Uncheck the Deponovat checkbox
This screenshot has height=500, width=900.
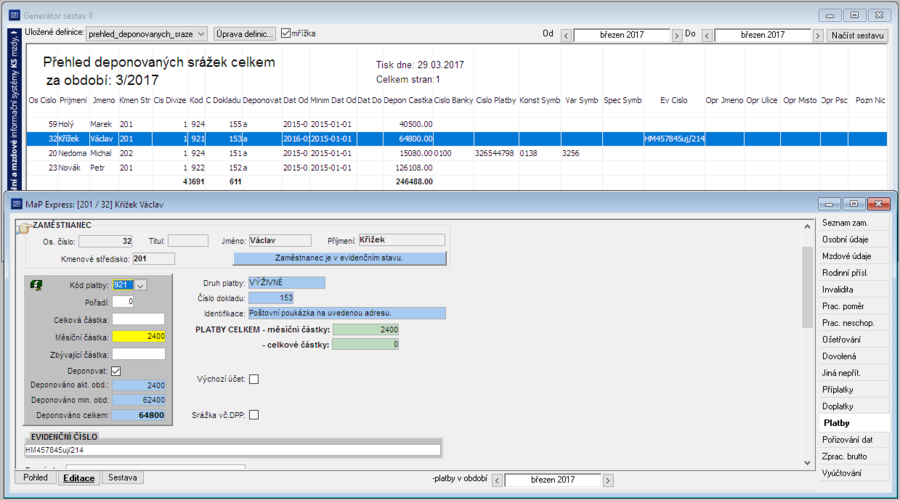[x=116, y=371]
